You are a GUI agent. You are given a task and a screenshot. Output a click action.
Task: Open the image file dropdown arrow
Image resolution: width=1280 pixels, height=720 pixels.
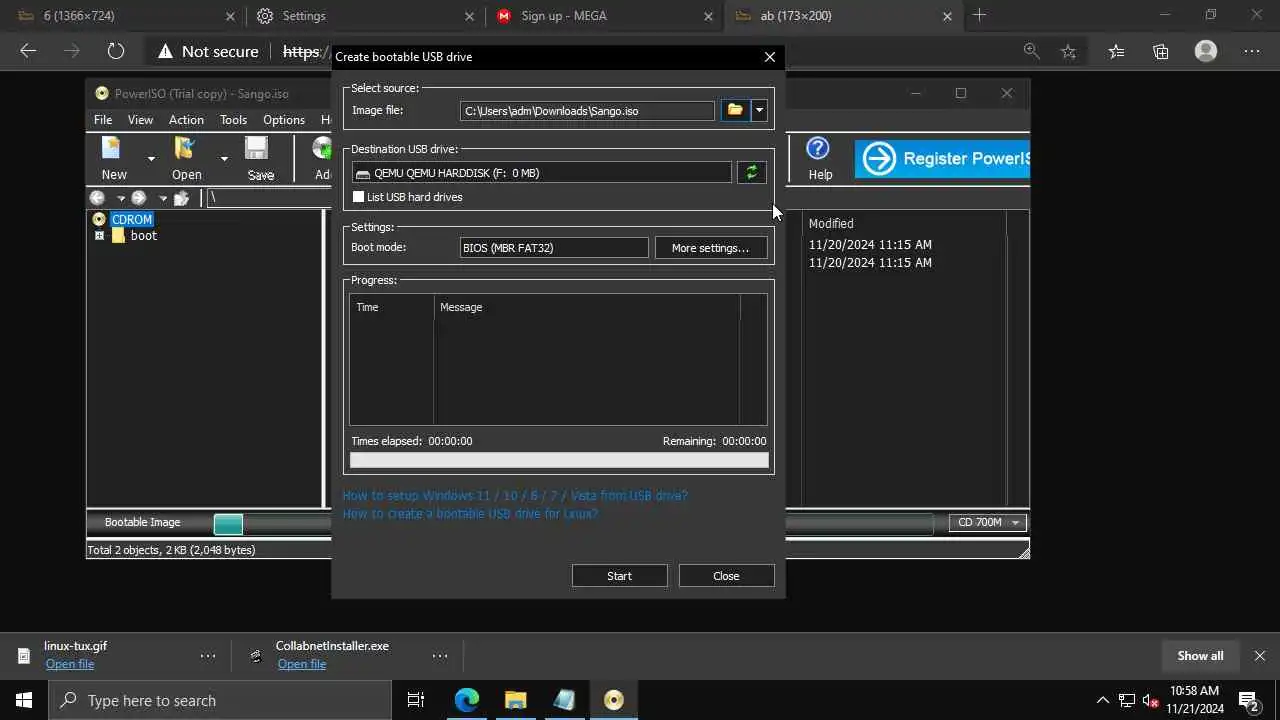[x=759, y=110]
